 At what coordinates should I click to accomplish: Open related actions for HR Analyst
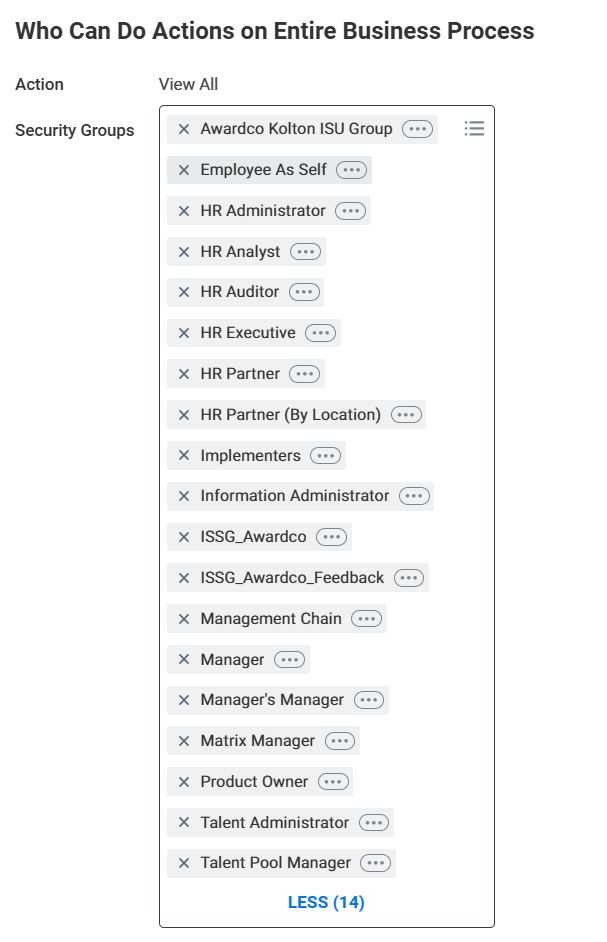305,252
